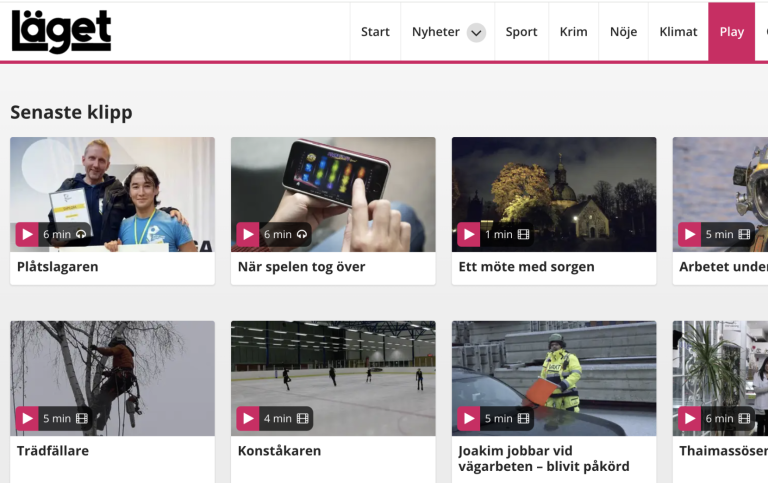Viewport: 768px width, 483px height.
Task: Play the Konståkaren clip
Action: (x=248, y=419)
